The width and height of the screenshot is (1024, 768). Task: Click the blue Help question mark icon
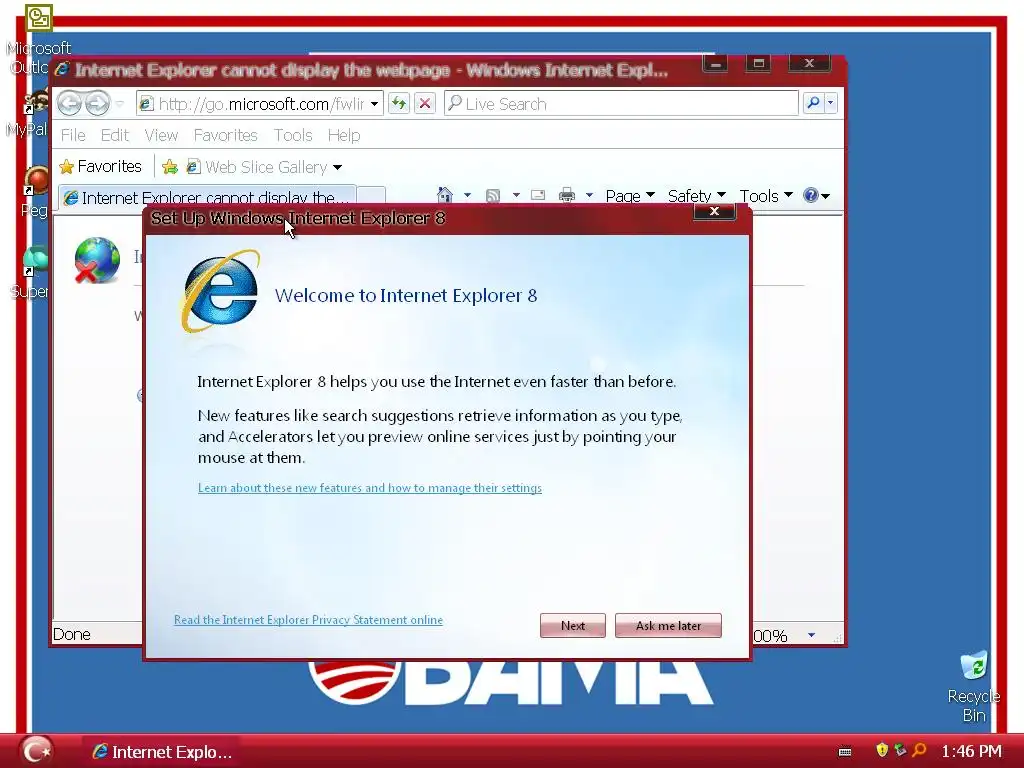(810, 195)
